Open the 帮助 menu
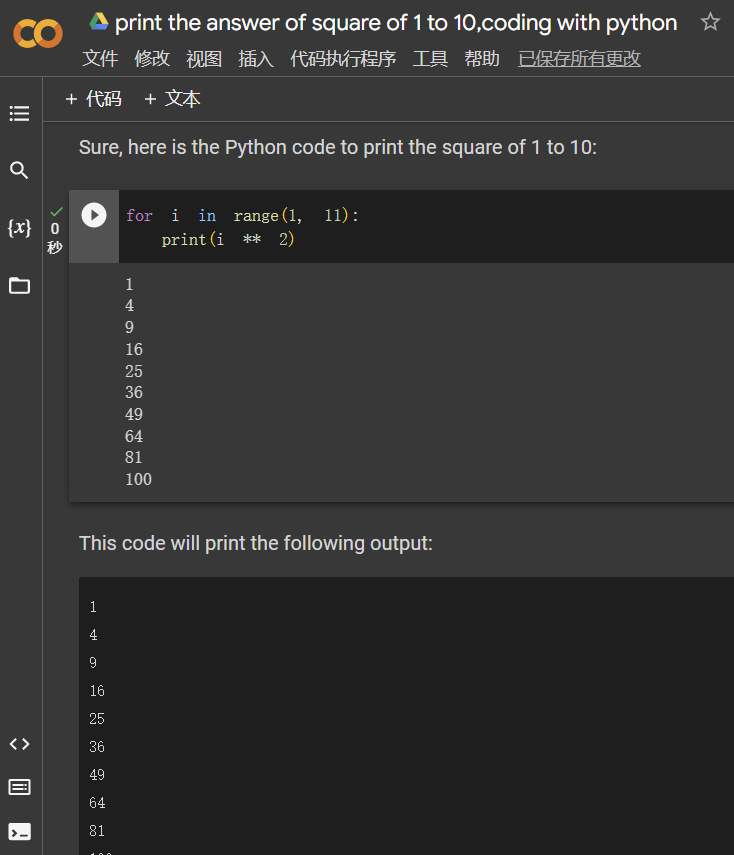The height and width of the screenshot is (855, 734). [482, 58]
